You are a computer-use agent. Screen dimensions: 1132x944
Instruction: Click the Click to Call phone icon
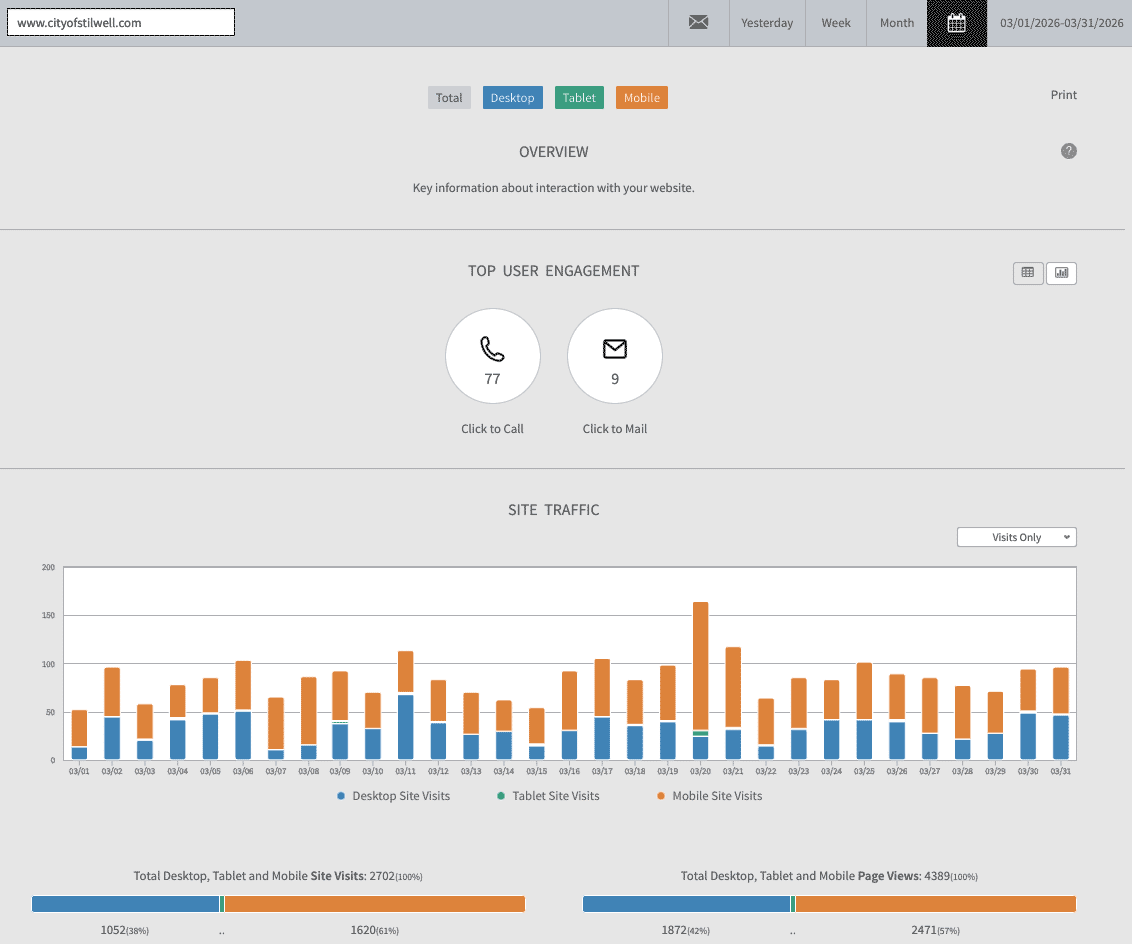pyautogui.click(x=492, y=349)
